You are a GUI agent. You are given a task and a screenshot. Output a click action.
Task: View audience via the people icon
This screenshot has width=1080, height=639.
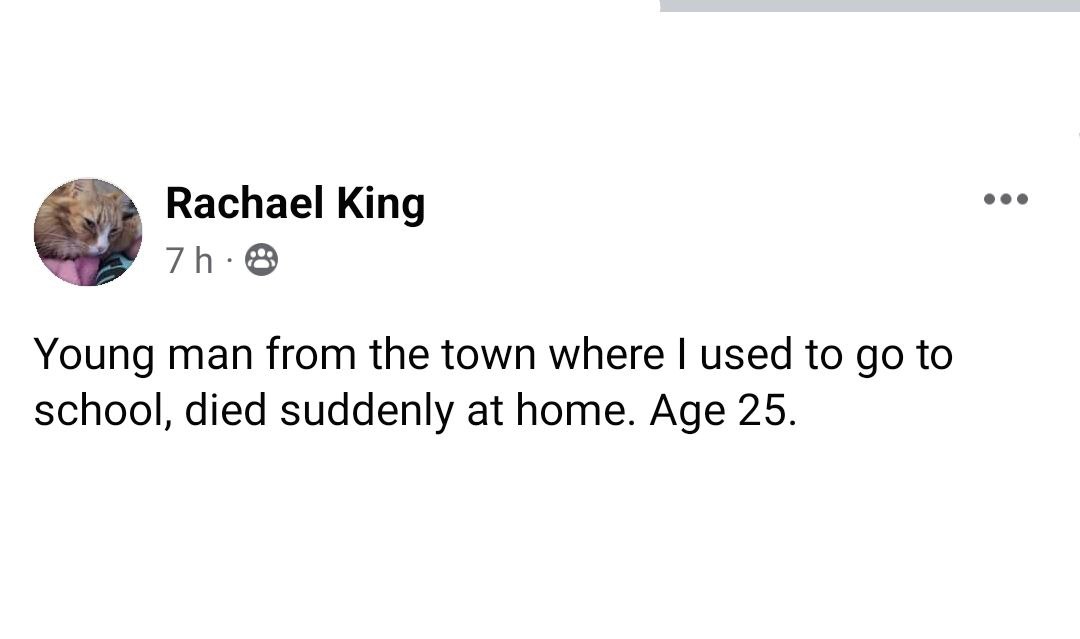click(261, 261)
